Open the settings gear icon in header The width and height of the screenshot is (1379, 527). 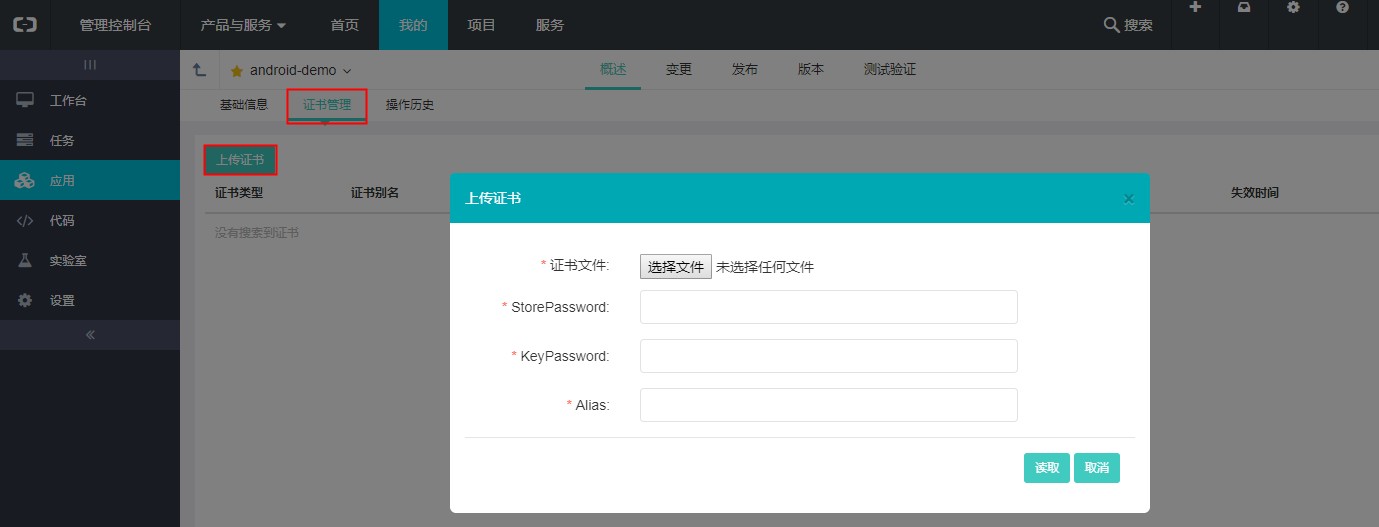coord(1293,7)
